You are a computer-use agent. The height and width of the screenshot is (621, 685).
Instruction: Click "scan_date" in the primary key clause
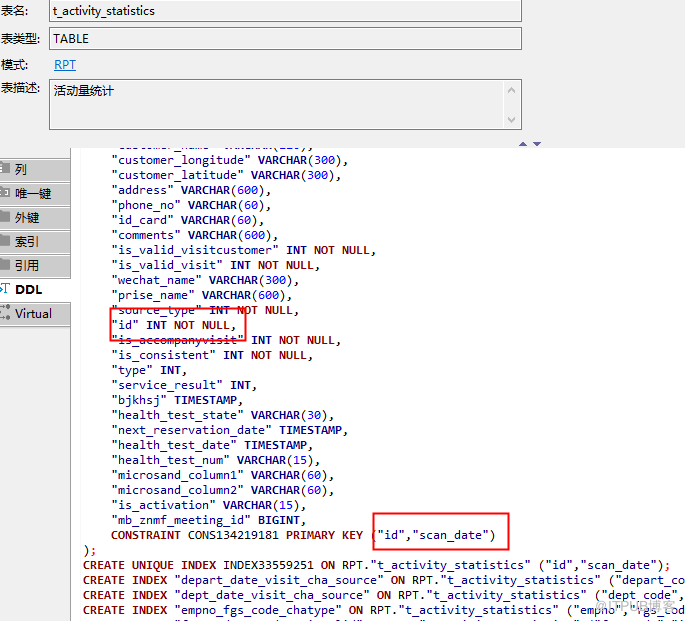452,535
